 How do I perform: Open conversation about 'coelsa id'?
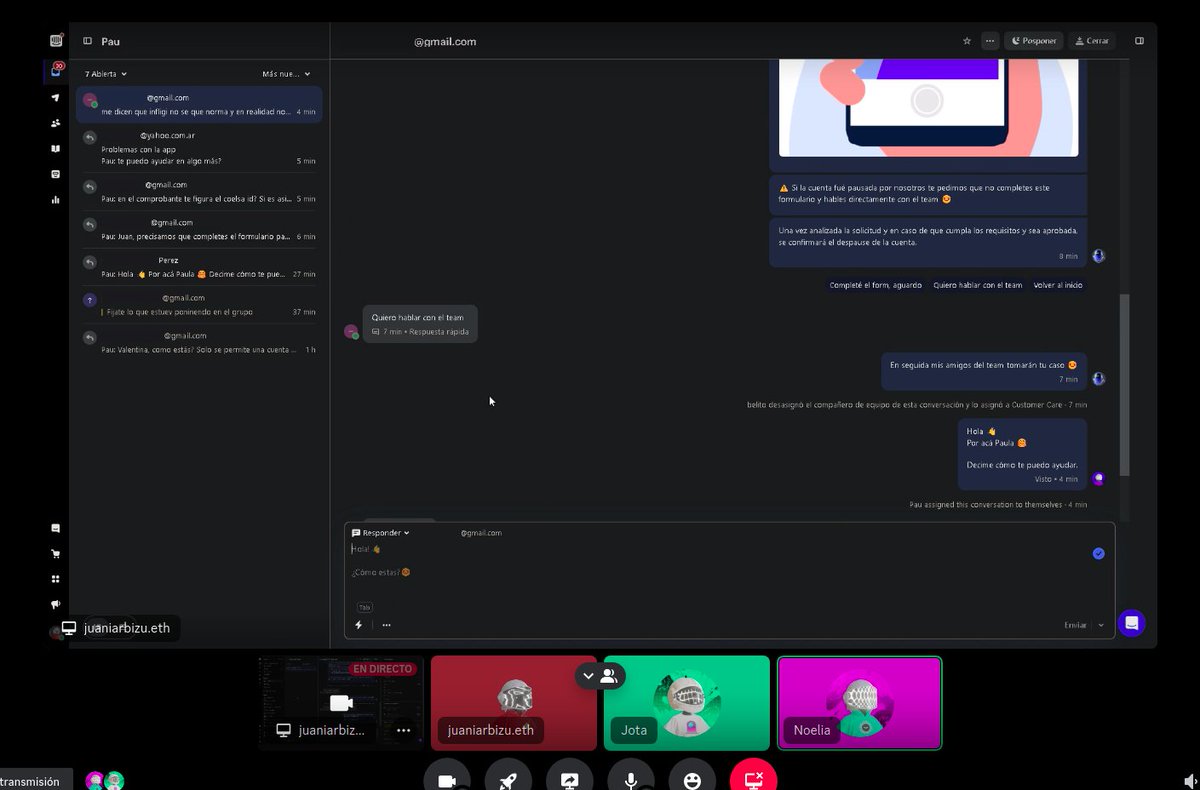coord(199,192)
